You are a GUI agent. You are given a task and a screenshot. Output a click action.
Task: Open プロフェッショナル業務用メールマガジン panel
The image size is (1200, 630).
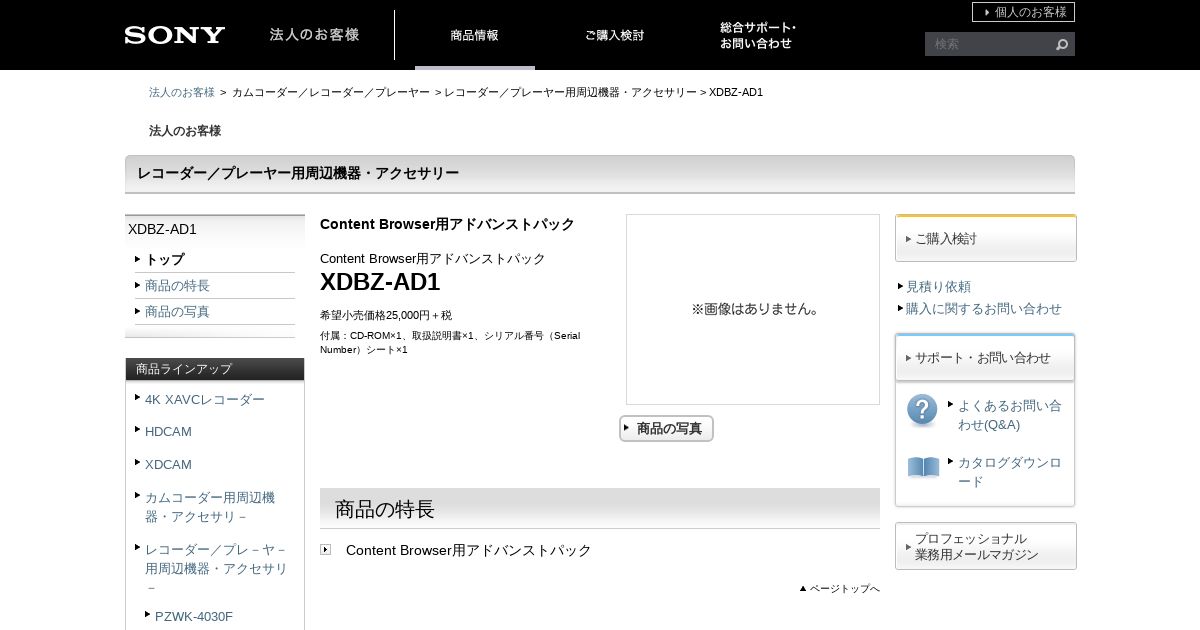pyautogui.click(x=985, y=546)
